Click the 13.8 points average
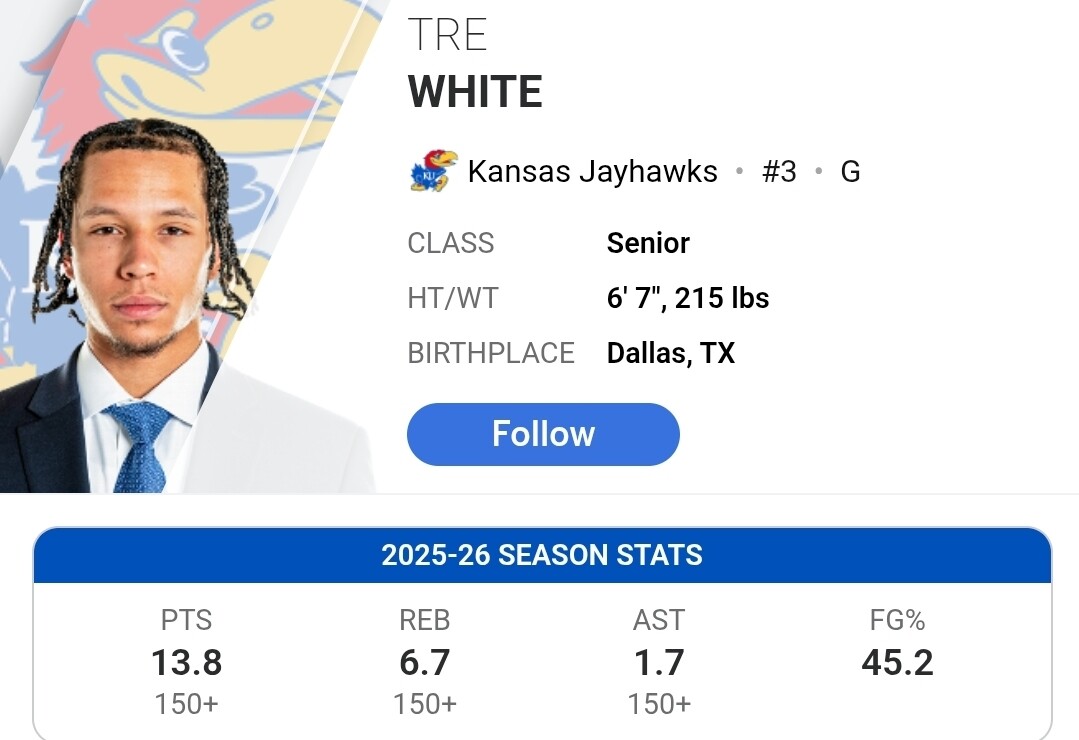 [186, 662]
